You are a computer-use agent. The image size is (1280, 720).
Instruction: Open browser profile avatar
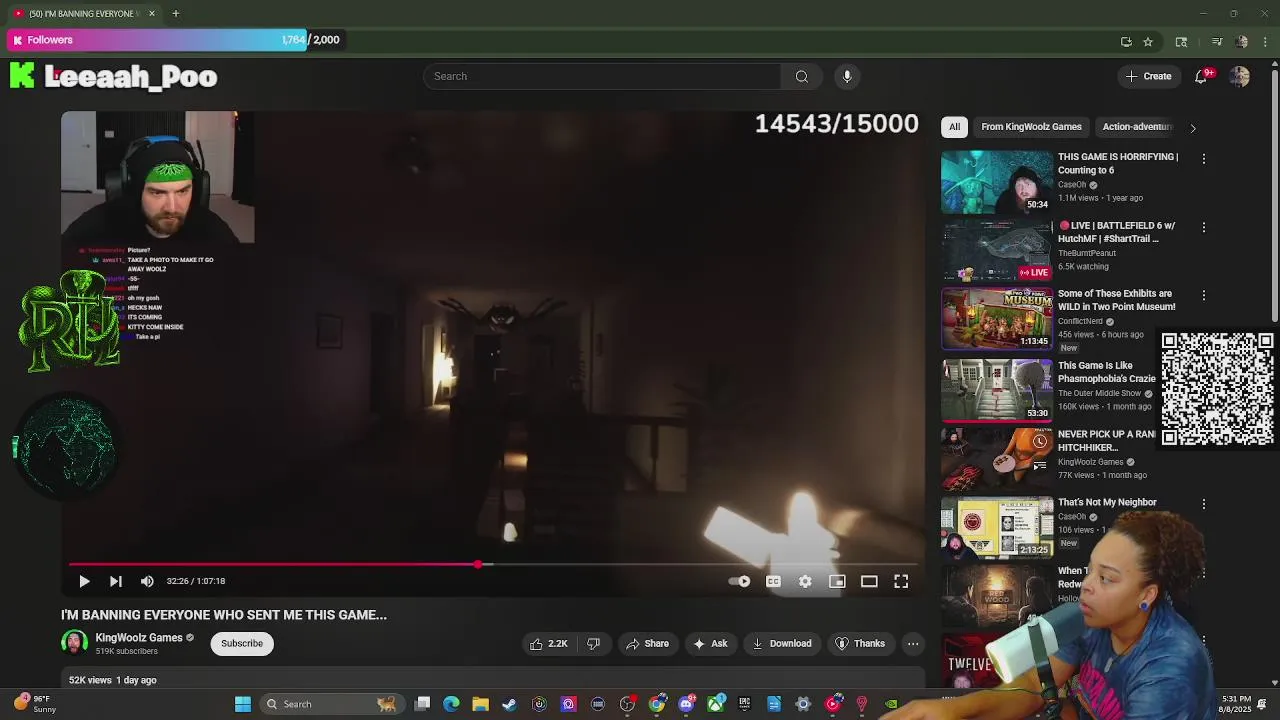click(x=1242, y=42)
